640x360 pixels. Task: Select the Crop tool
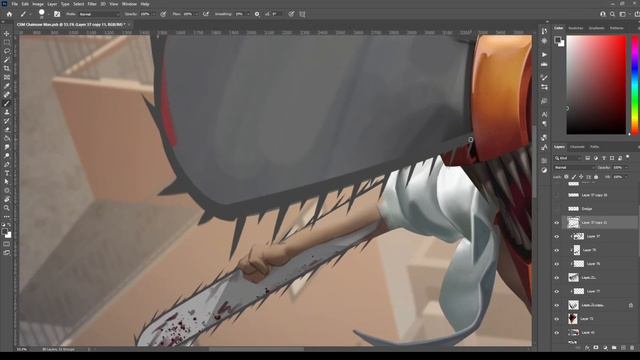click(7, 68)
